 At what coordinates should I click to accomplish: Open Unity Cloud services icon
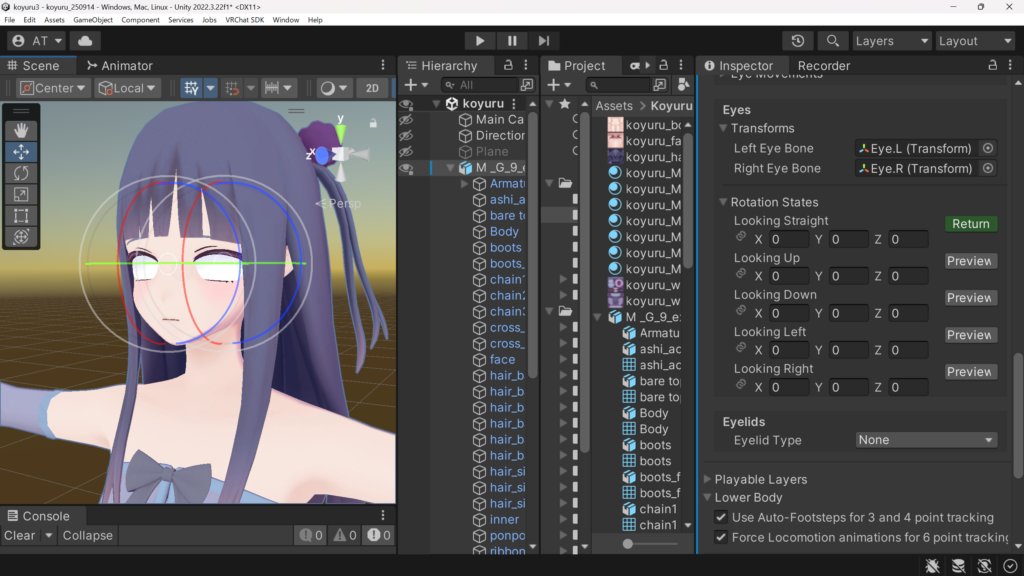click(x=85, y=41)
